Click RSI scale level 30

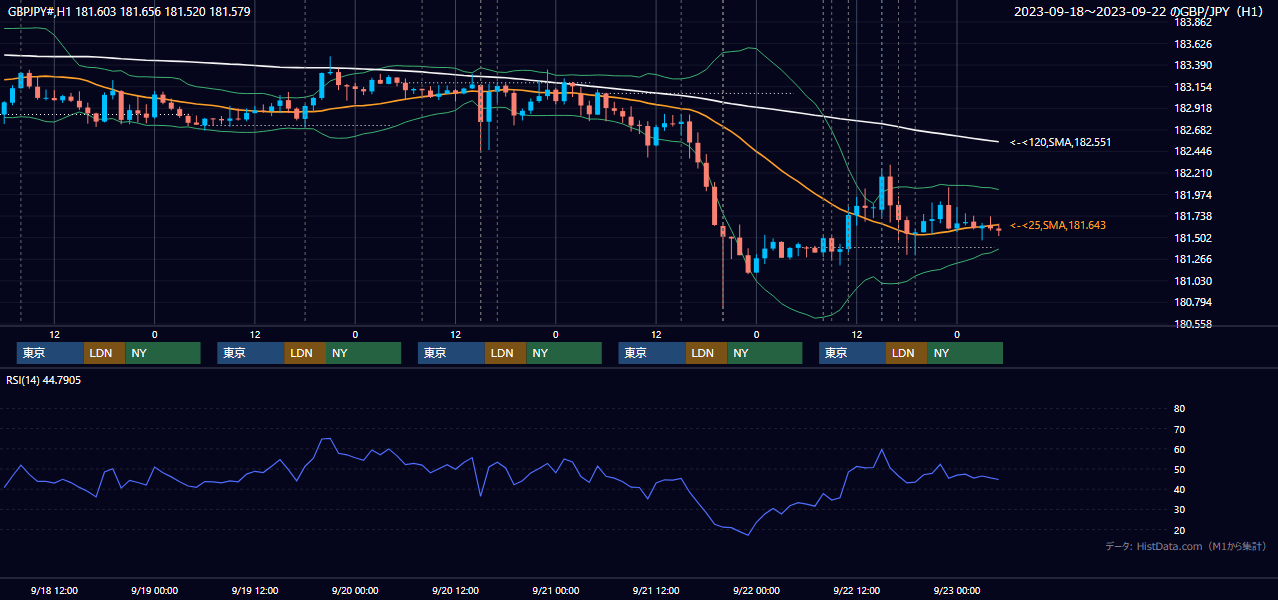pyautogui.click(x=1179, y=510)
